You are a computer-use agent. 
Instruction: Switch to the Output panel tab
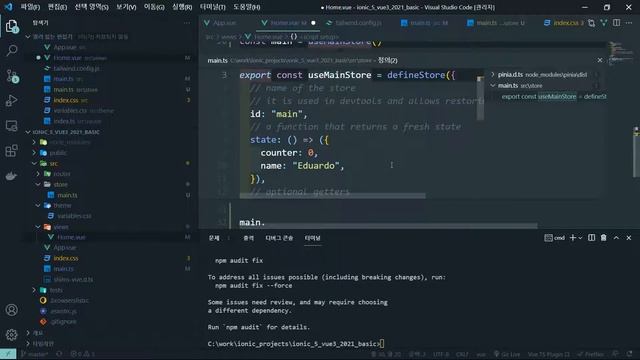tap(248, 238)
